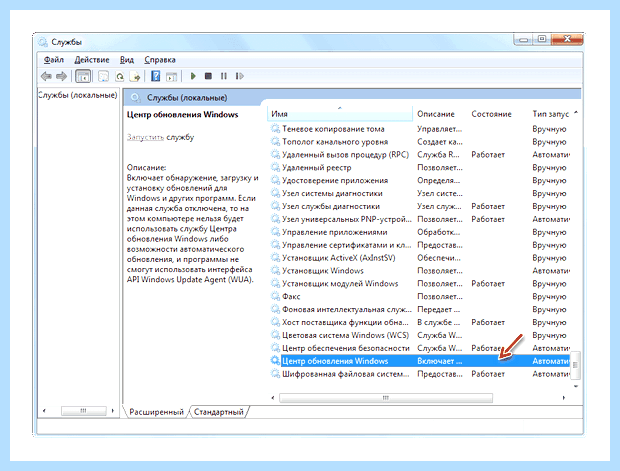Select the Центр обеспечения безопасности service
620x471 pixels.
[346, 348]
